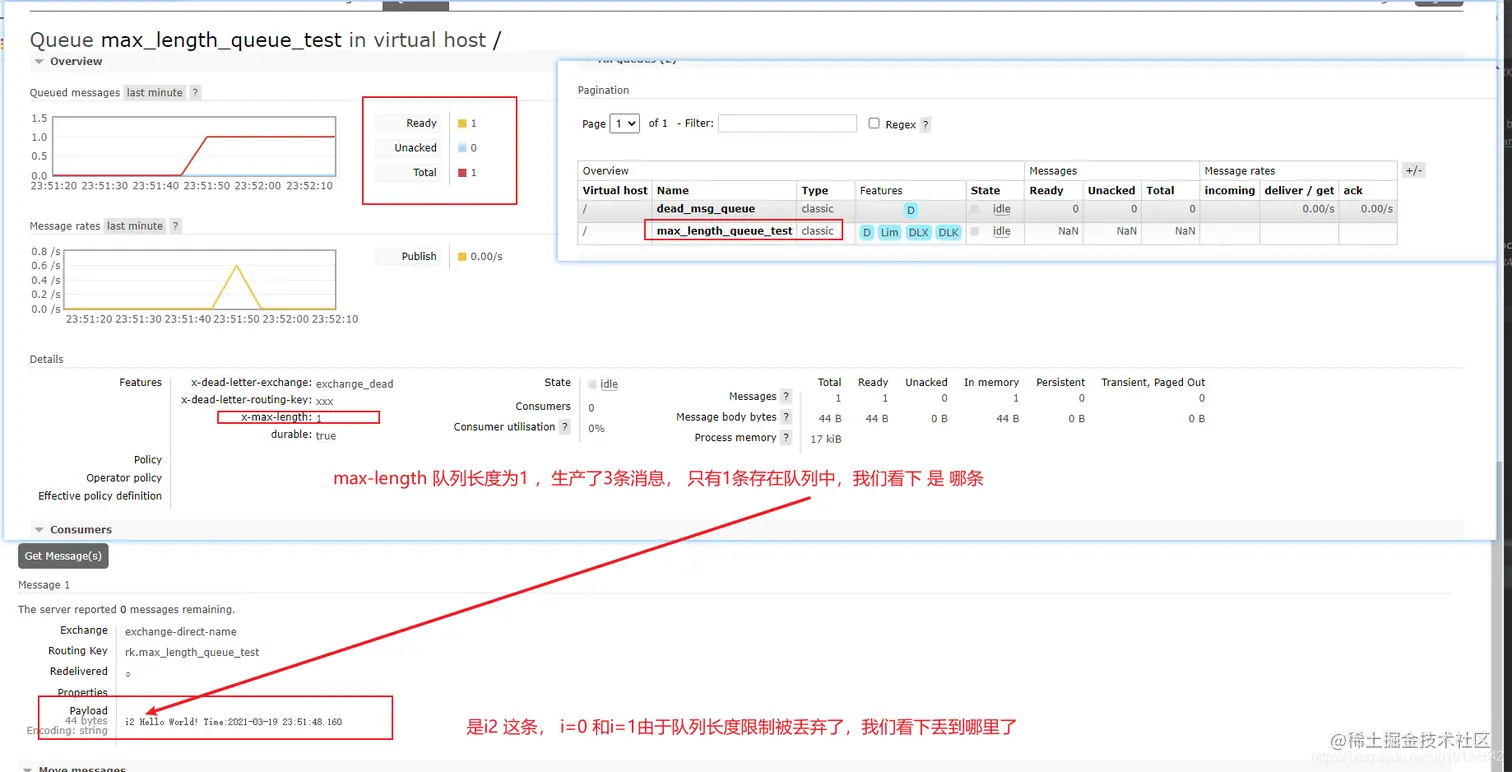This screenshot has height=772, width=1512.
Task: Click the DLX feature badge
Action: point(918,233)
